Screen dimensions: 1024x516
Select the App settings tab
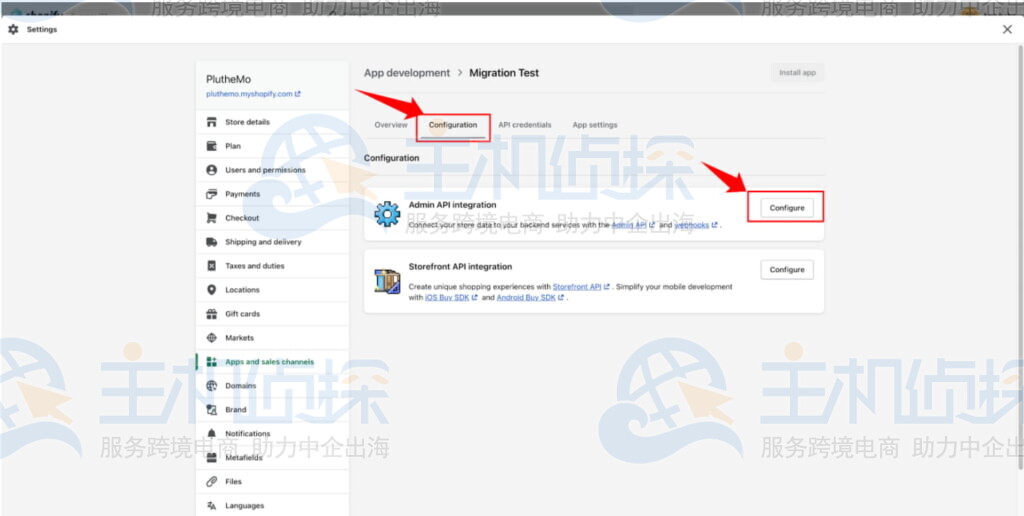click(594, 125)
